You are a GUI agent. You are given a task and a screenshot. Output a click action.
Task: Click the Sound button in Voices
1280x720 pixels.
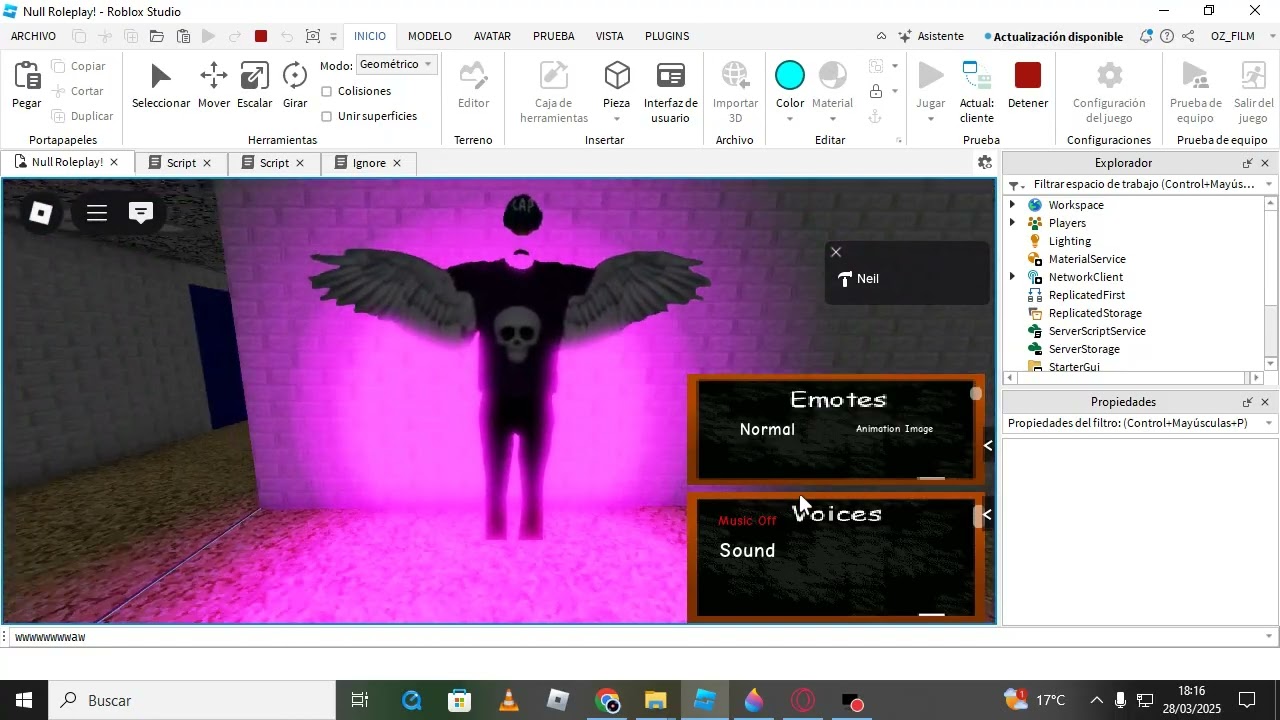click(747, 550)
